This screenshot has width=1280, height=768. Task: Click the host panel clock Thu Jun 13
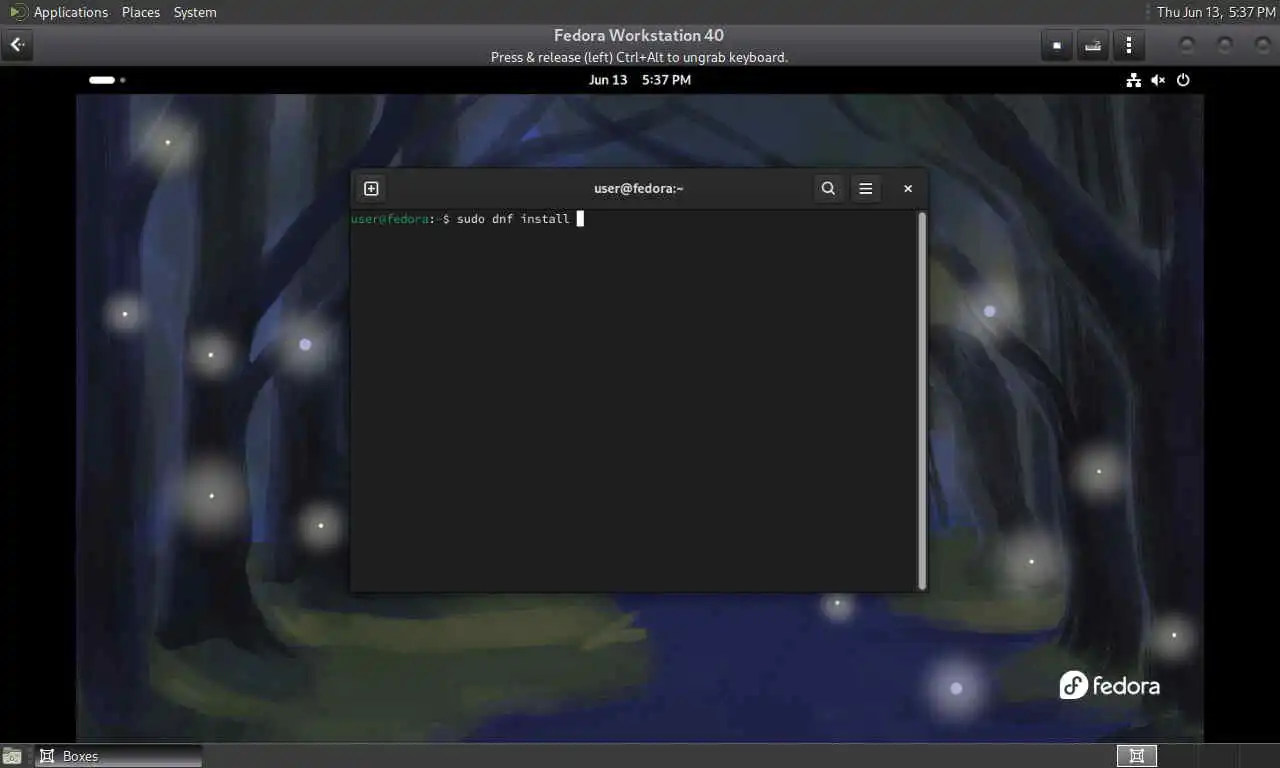[1216, 12]
